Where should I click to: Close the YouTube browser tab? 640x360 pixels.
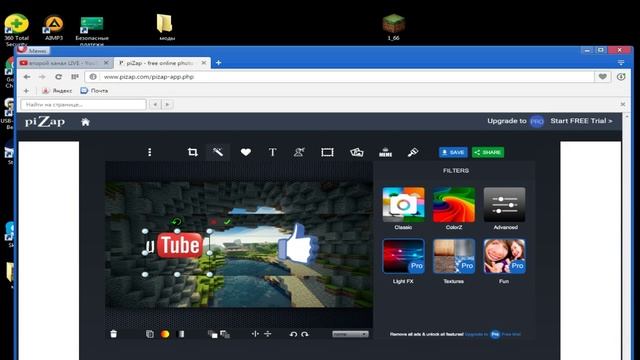(x=106, y=63)
